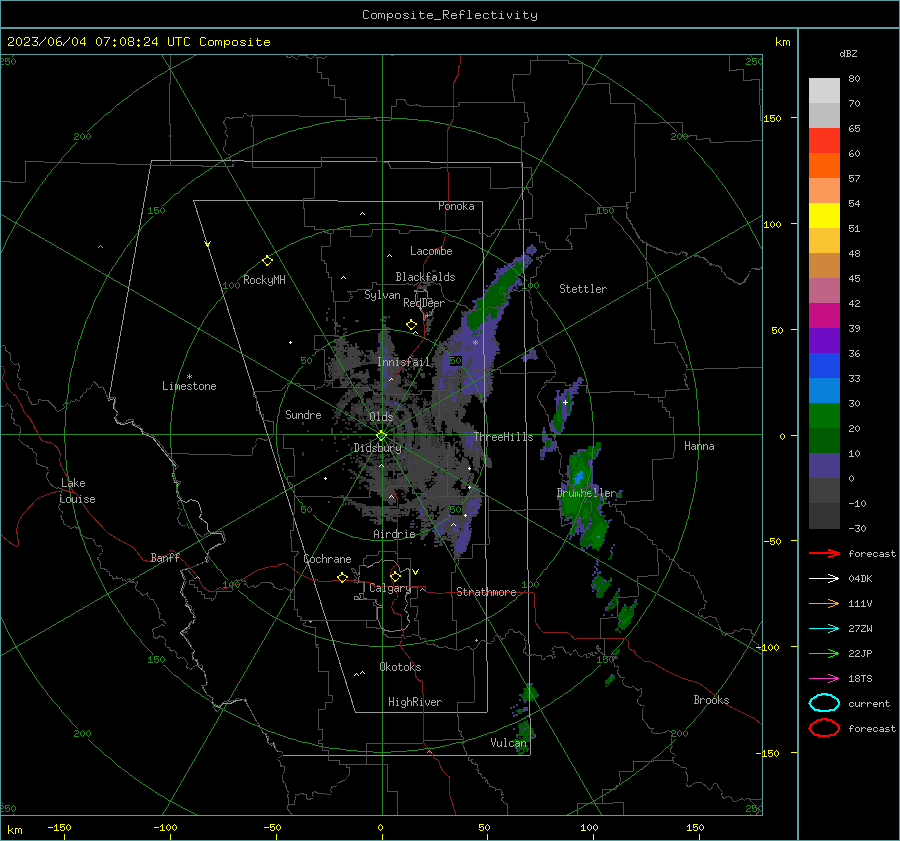The width and height of the screenshot is (900, 841).
Task: Click the Cochrane city label
Action: (x=327, y=559)
